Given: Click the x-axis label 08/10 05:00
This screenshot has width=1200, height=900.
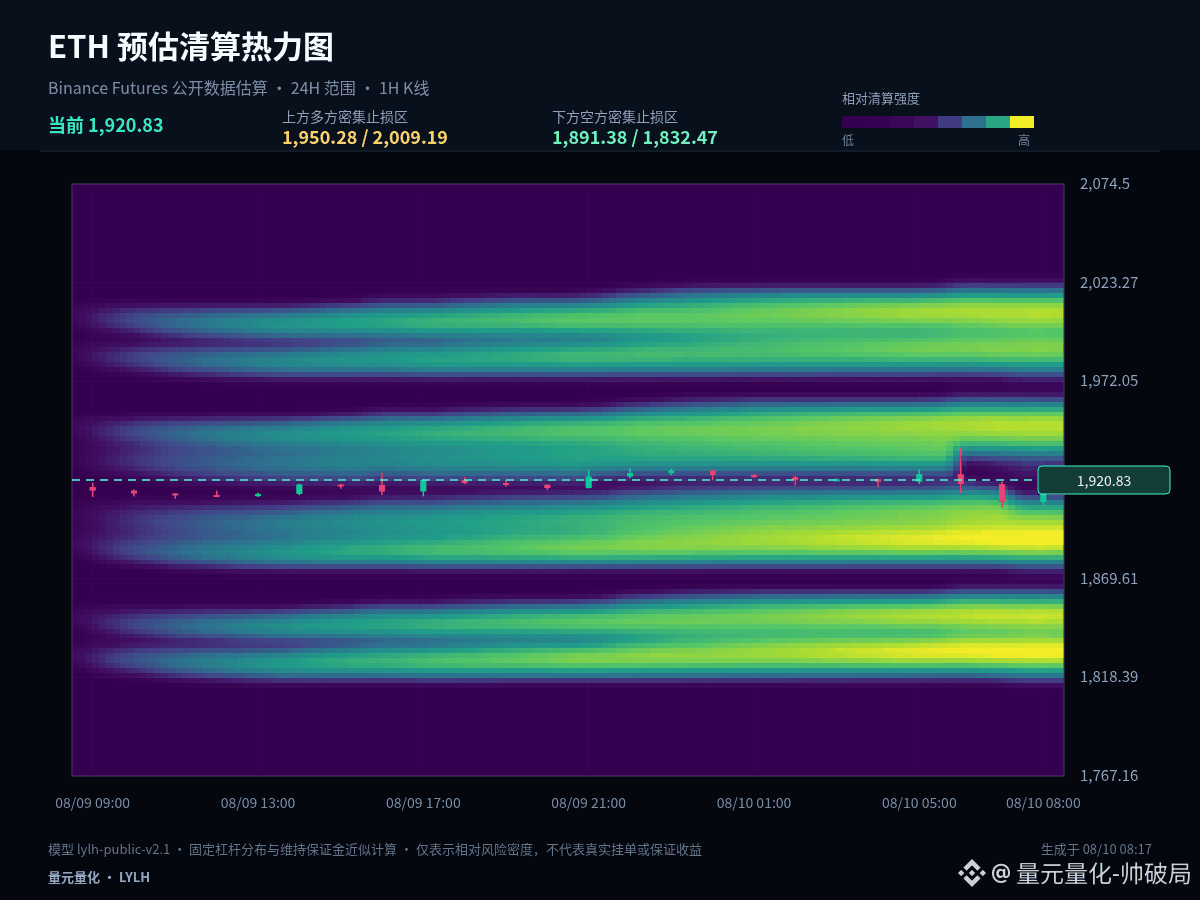Looking at the screenshot, I should (919, 803).
